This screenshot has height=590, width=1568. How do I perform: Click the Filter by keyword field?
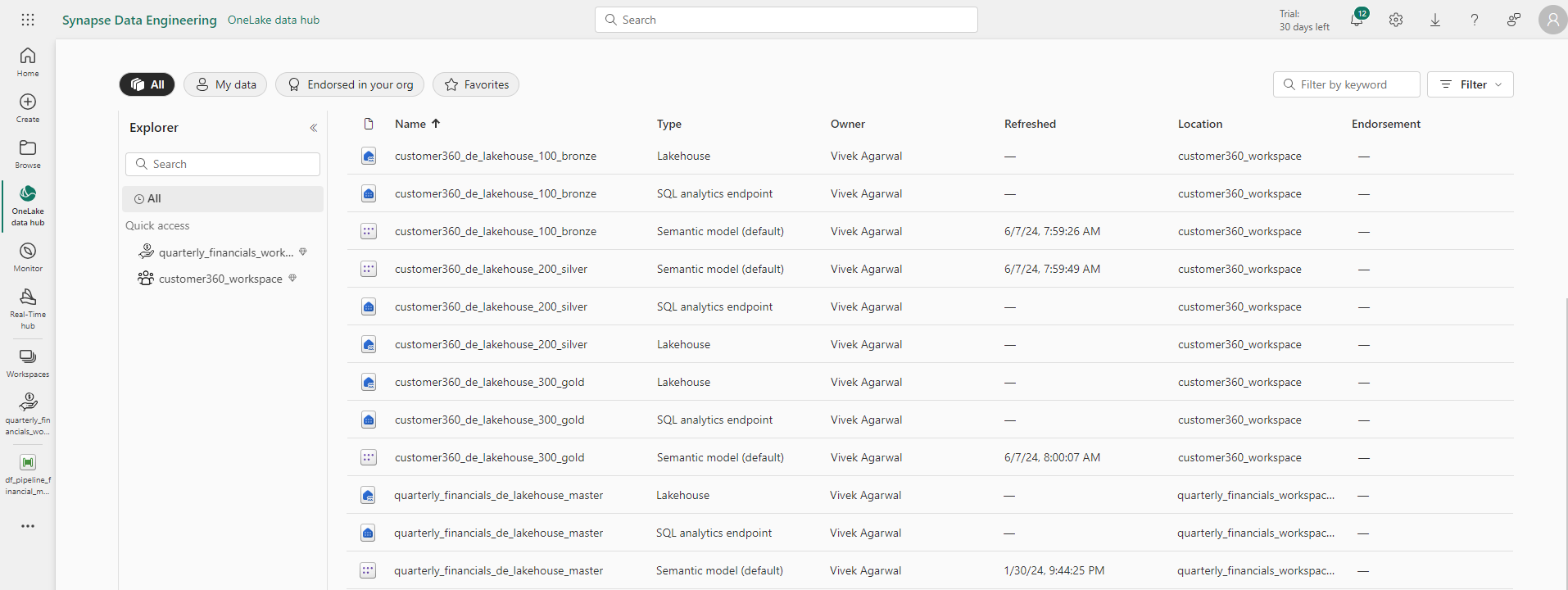tap(1347, 84)
